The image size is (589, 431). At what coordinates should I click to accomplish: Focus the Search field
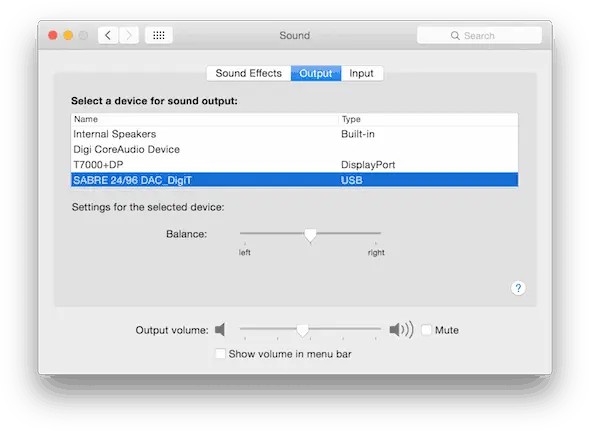click(x=479, y=36)
